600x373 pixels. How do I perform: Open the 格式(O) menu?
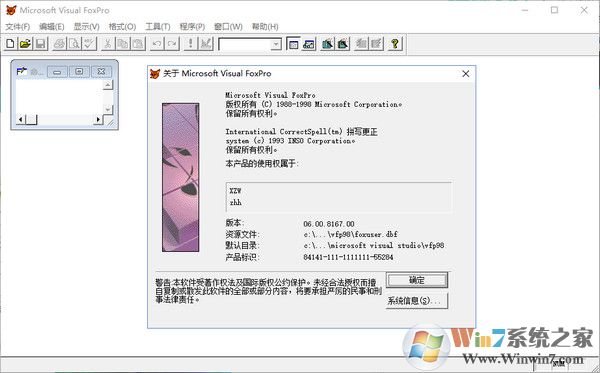(x=122, y=26)
